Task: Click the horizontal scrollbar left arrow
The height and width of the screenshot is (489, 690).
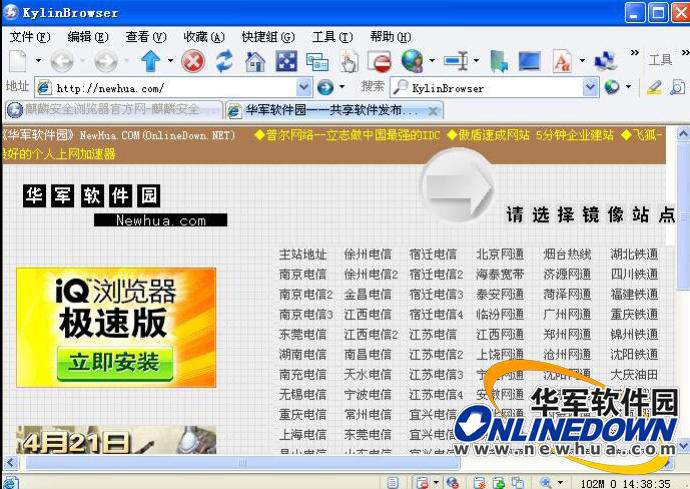Action: (x=11, y=463)
